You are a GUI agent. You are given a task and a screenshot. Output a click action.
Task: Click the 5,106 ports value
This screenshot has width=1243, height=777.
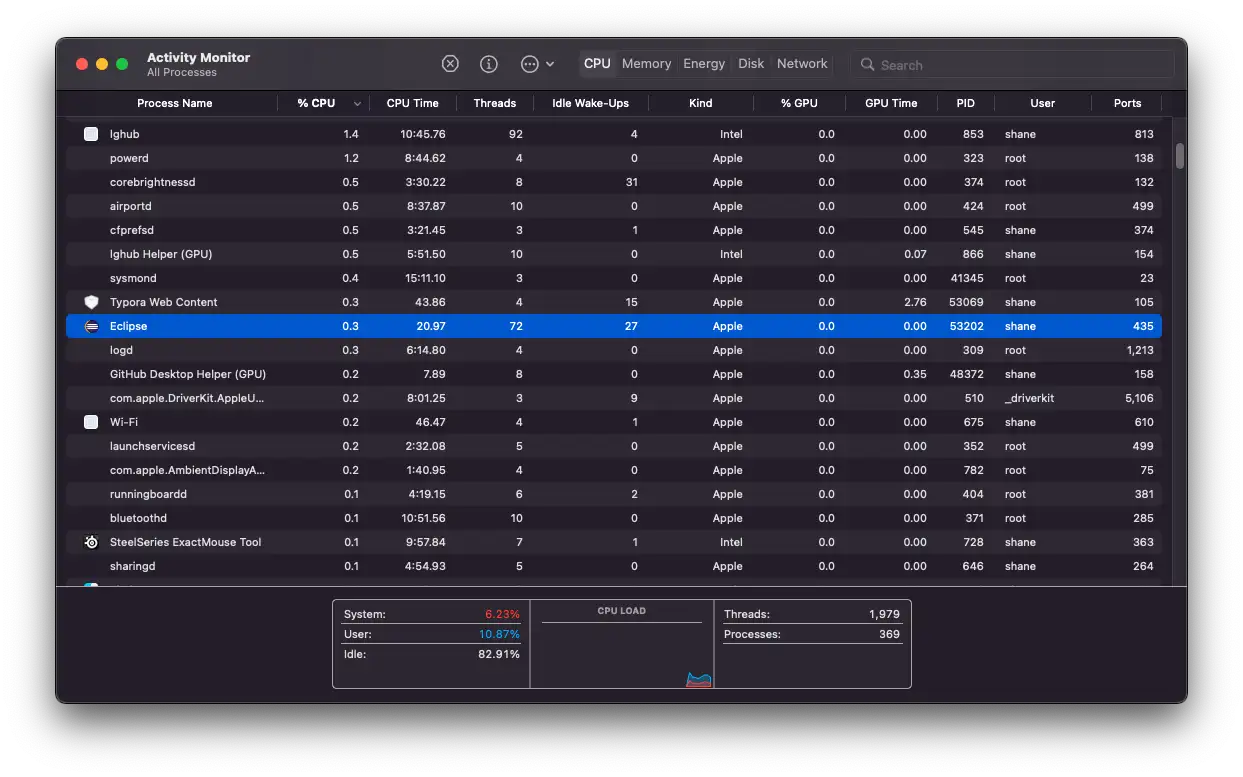coord(1139,398)
